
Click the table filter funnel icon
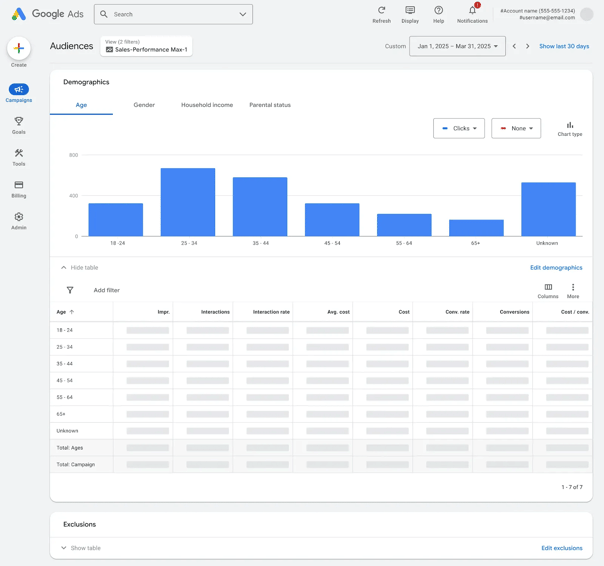click(x=70, y=290)
